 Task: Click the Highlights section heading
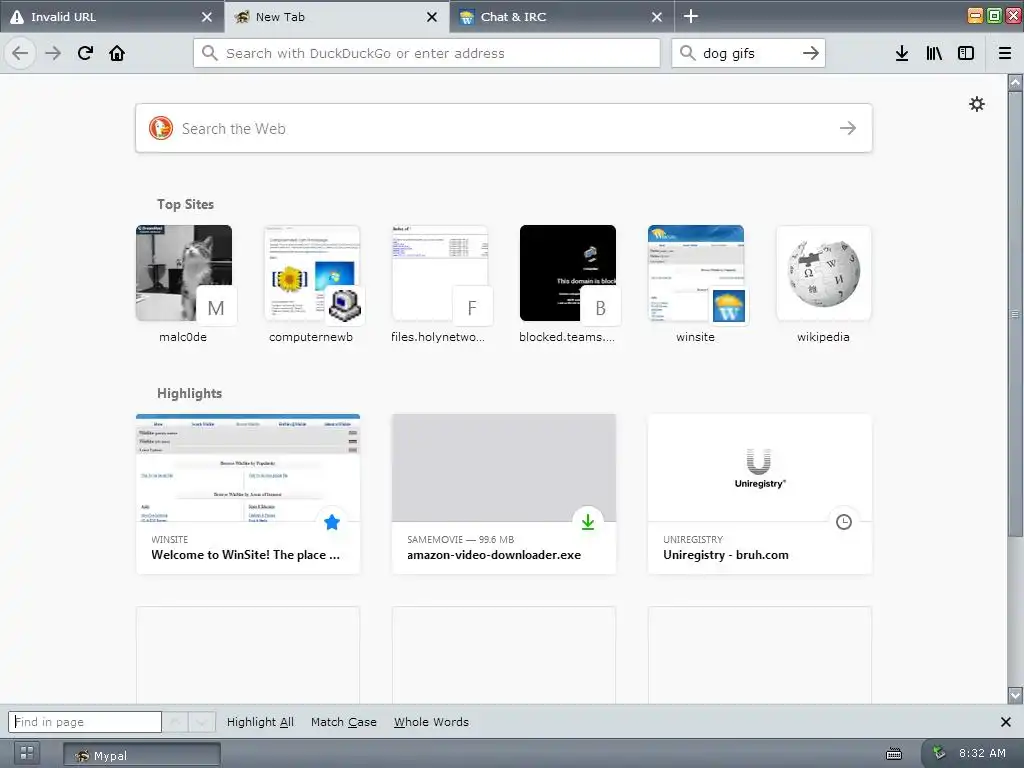(x=189, y=393)
